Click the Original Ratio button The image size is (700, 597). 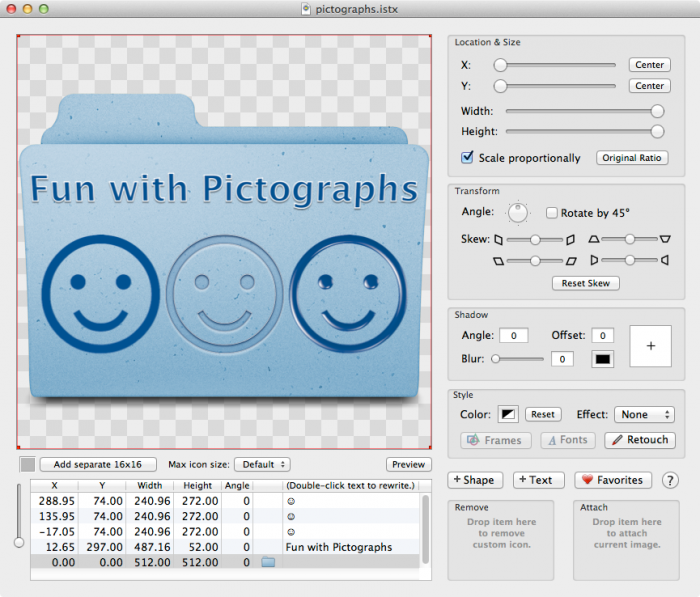click(x=632, y=158)
